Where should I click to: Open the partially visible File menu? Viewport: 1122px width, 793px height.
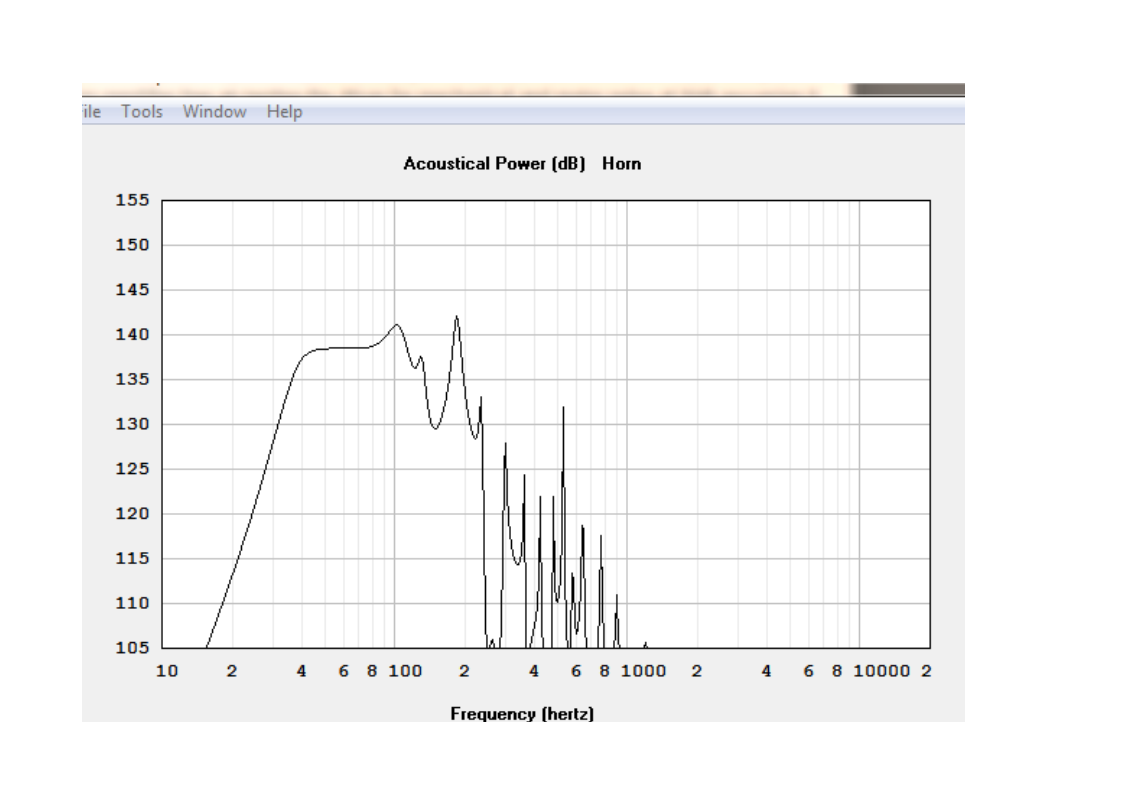pos(92,112)
